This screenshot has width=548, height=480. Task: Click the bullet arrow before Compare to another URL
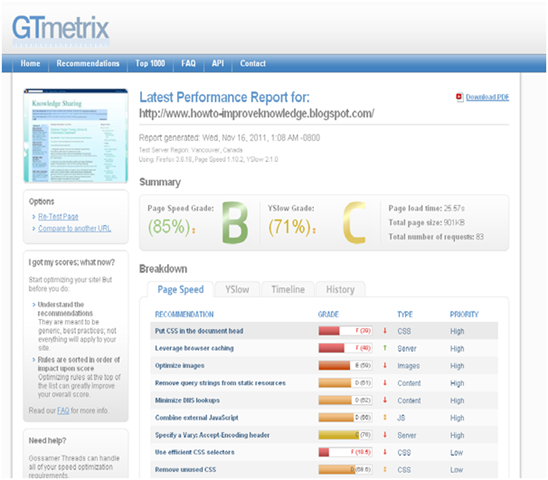point(34,229)
